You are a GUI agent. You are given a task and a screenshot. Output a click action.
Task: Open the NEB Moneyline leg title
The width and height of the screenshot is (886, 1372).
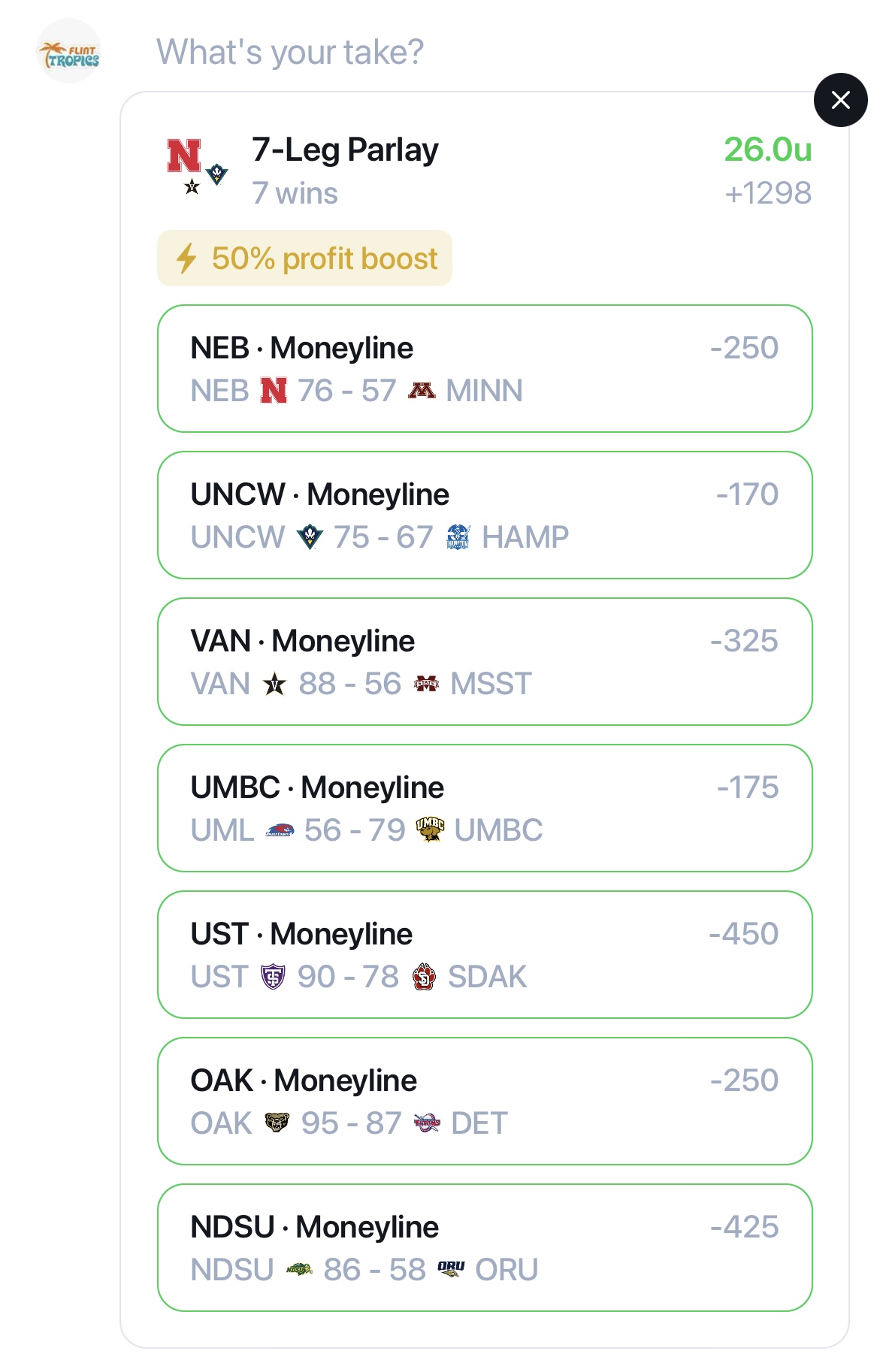click(301, 348)
